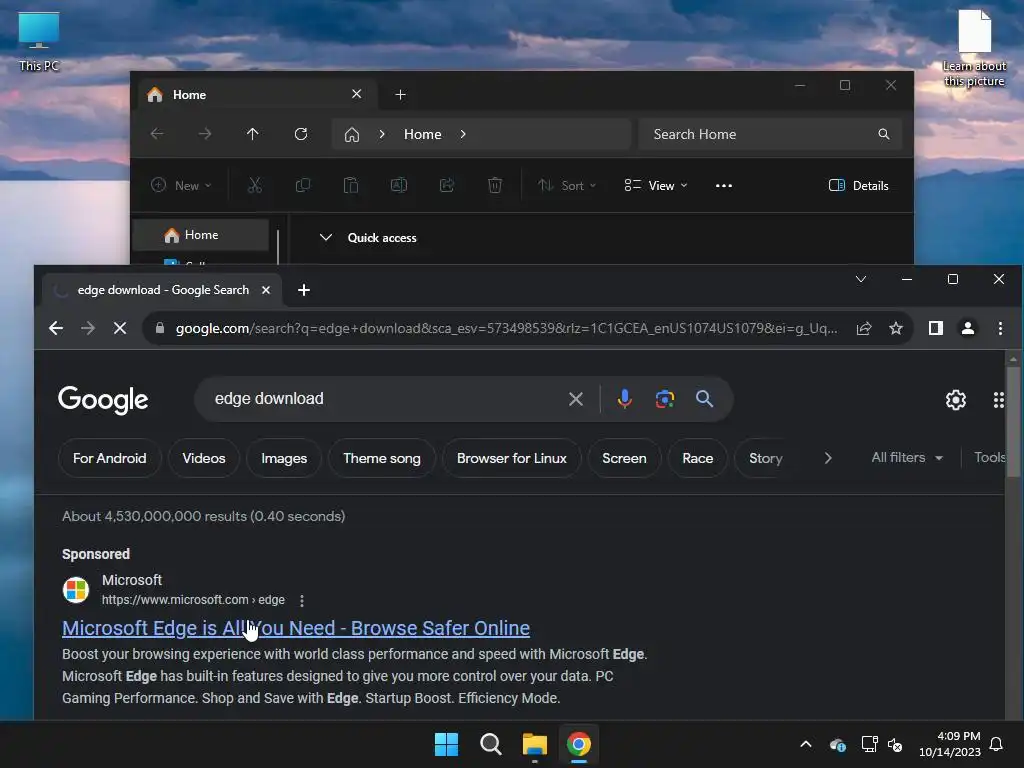Click the microsoft.com edge URL
Screen dimensions: 1024x768
coord(193,600)
